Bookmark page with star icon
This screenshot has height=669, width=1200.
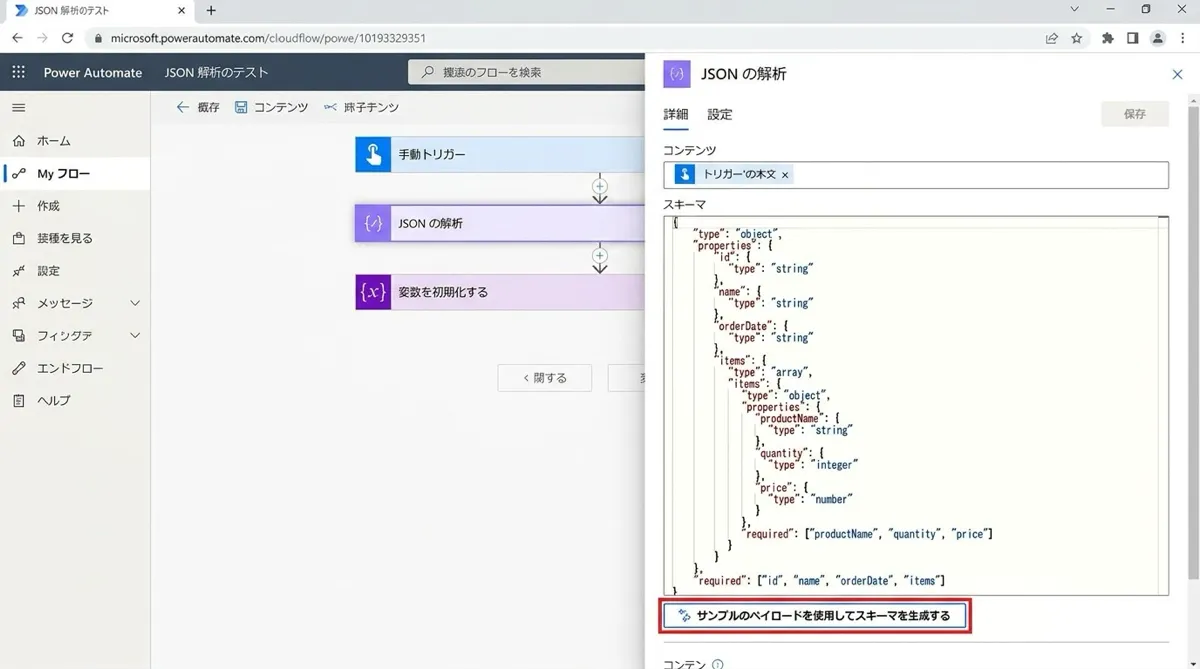tap(1077, 38)
